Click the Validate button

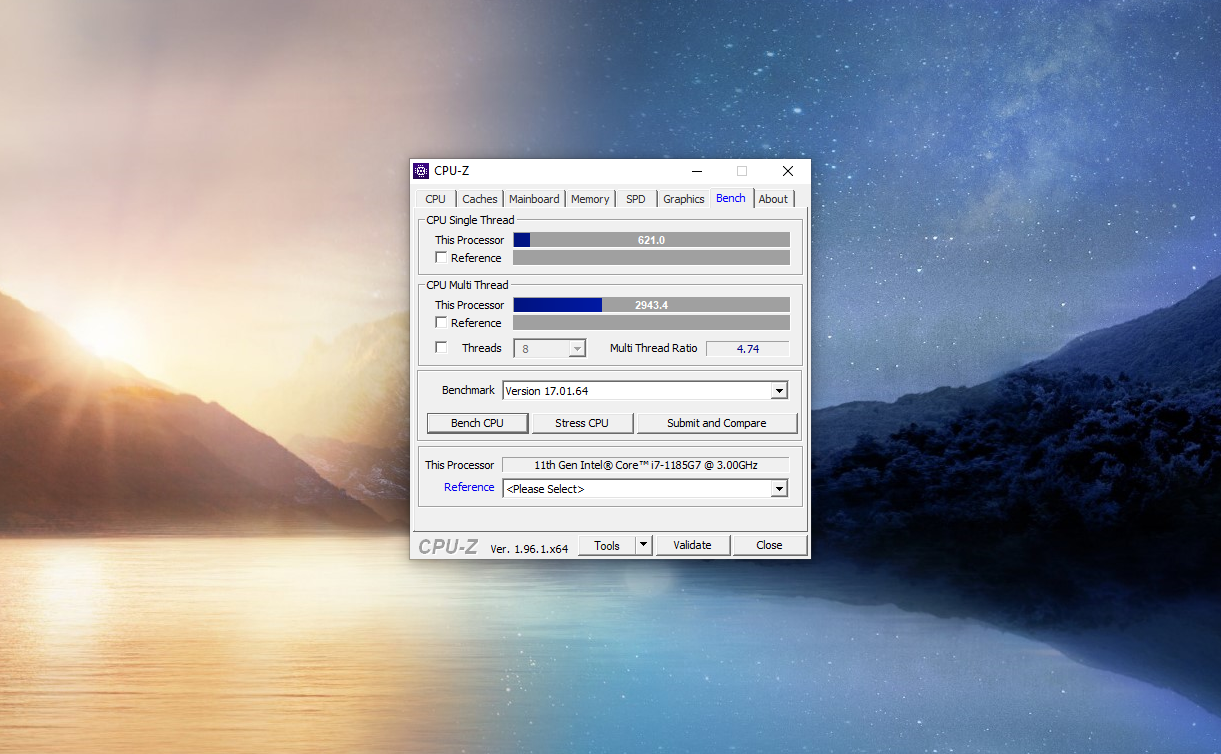click(692, 545)
